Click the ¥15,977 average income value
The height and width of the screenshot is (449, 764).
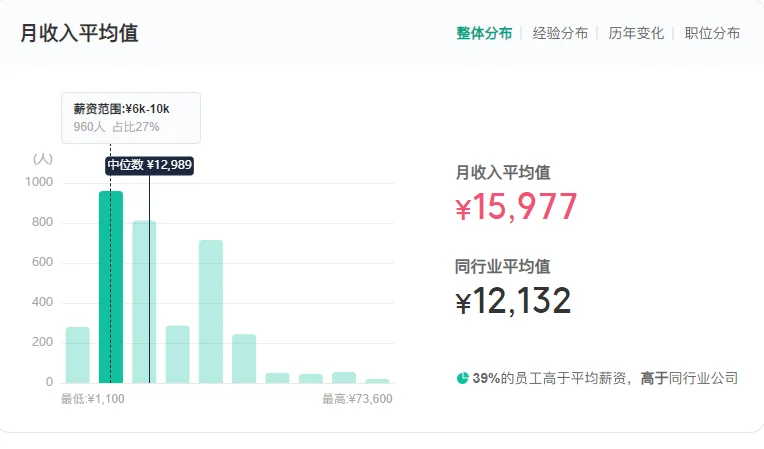516,206
